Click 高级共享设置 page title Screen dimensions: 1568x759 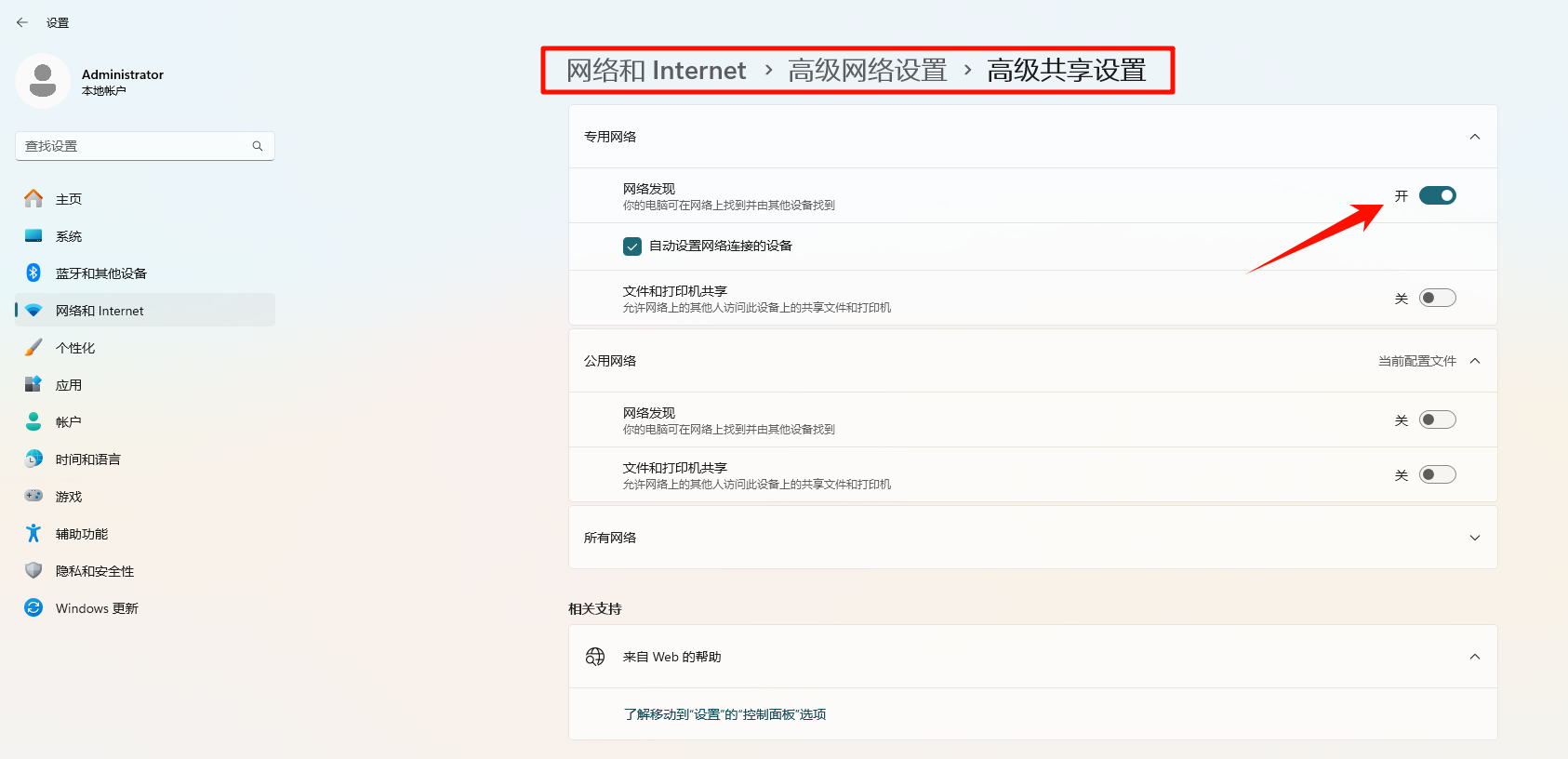click(1067, 71)
